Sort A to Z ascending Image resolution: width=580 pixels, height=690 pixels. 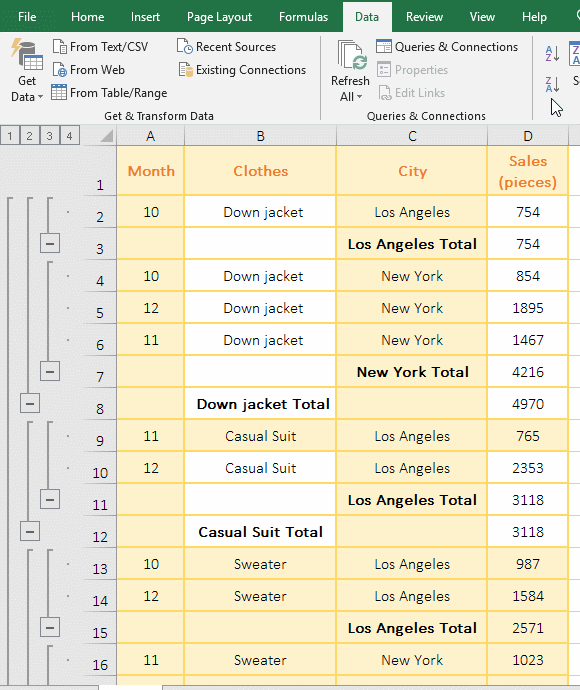(552, 53)
